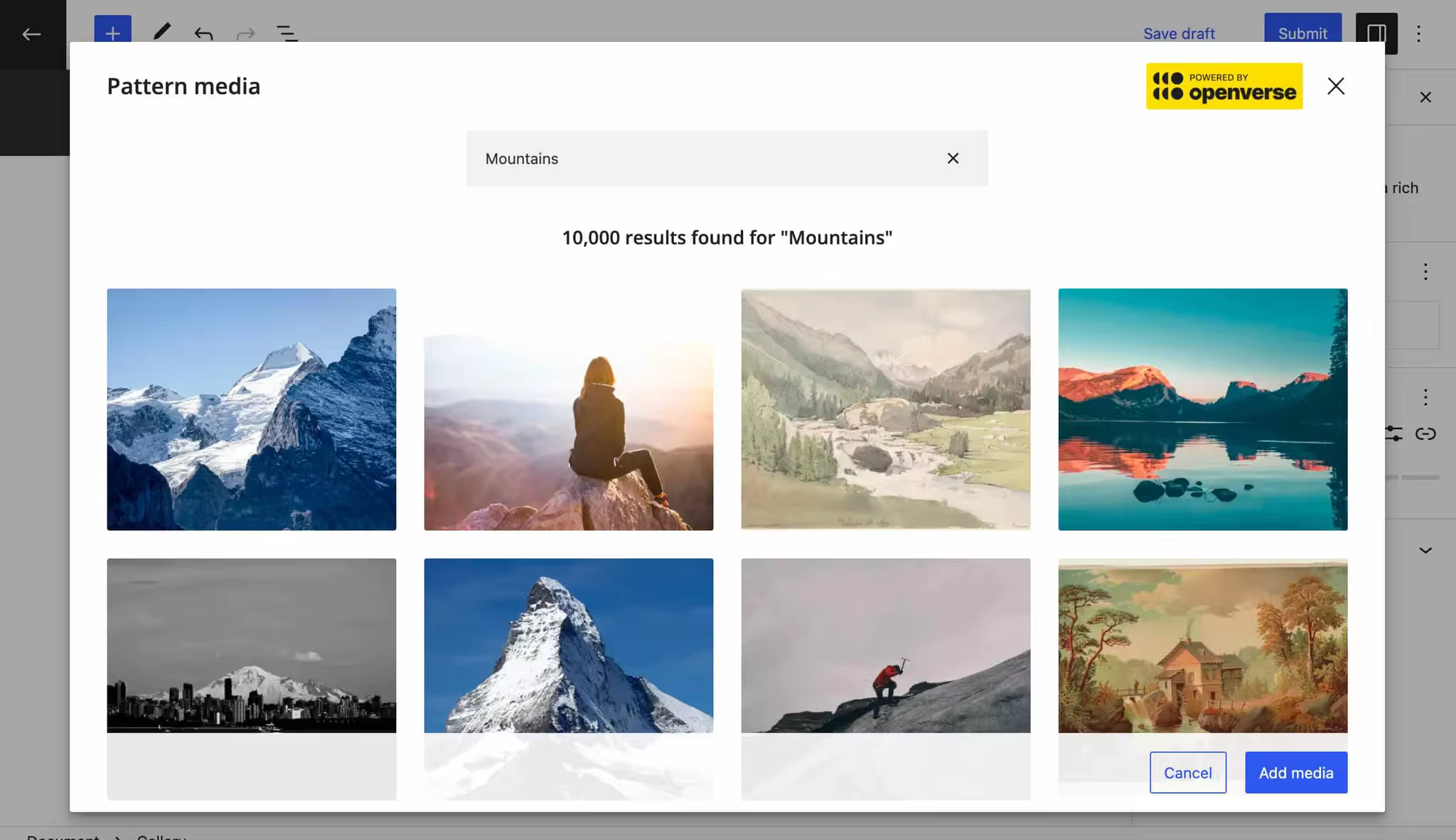Open the editor options three-dot menu
Screen dimensions: 1456x840
tap(1418, 33)
